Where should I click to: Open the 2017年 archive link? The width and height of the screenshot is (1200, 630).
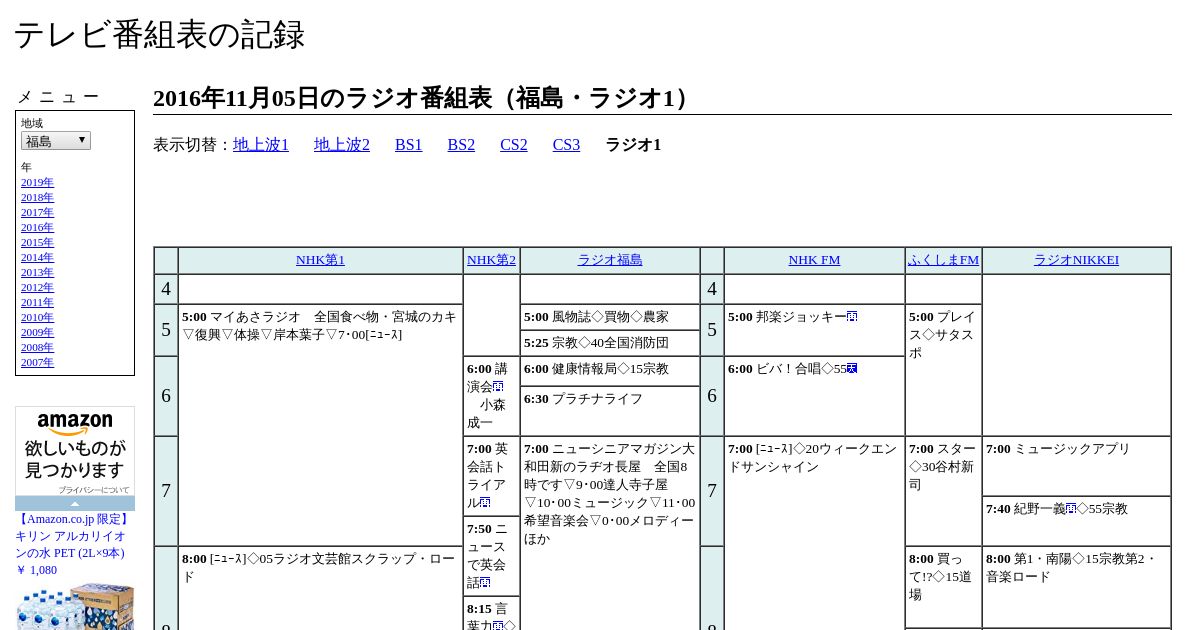pyautogui.click(x=37, y=212)
